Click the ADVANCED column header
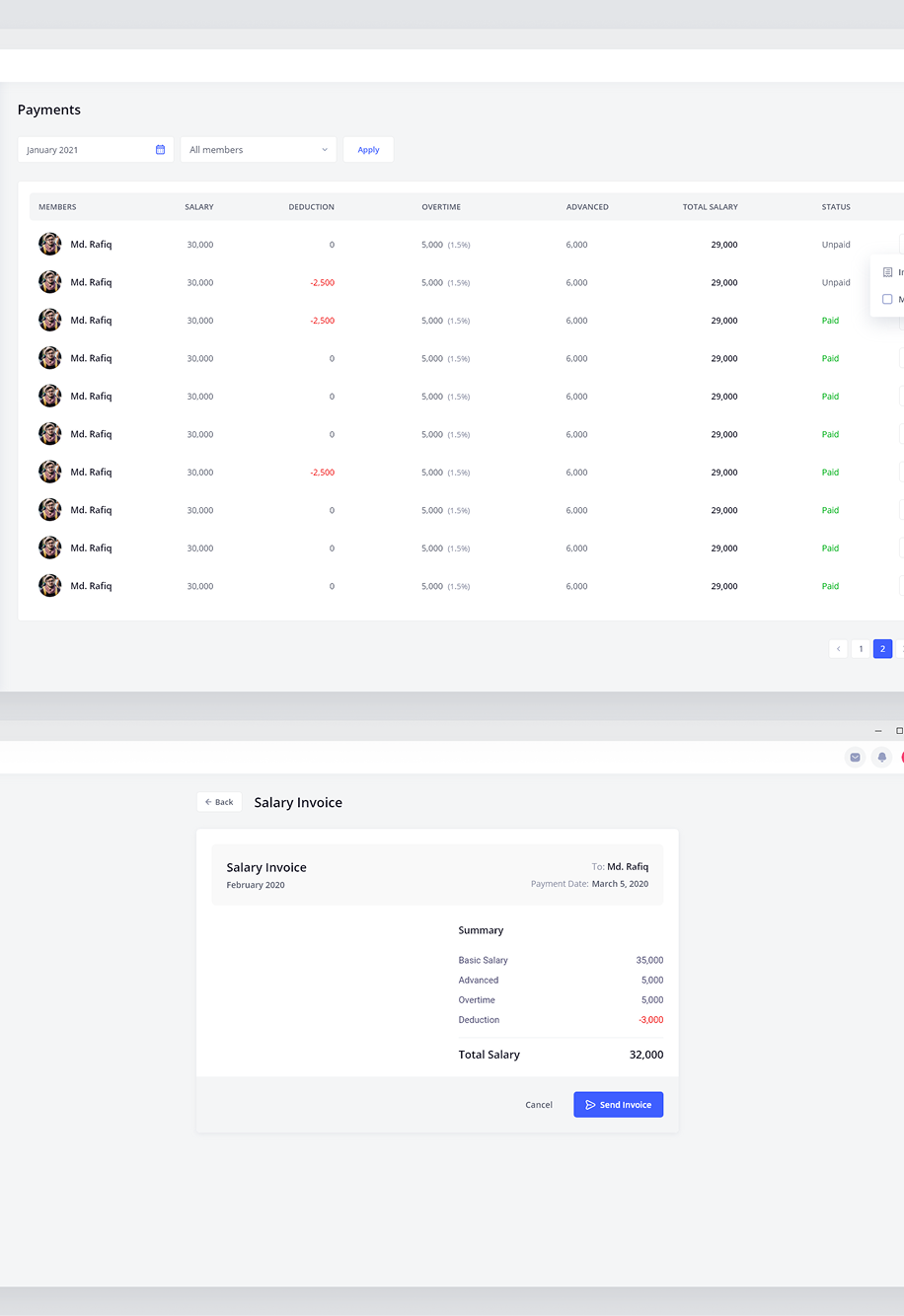The width and height of the screenshot is (904, 1316). click(587, 207)
